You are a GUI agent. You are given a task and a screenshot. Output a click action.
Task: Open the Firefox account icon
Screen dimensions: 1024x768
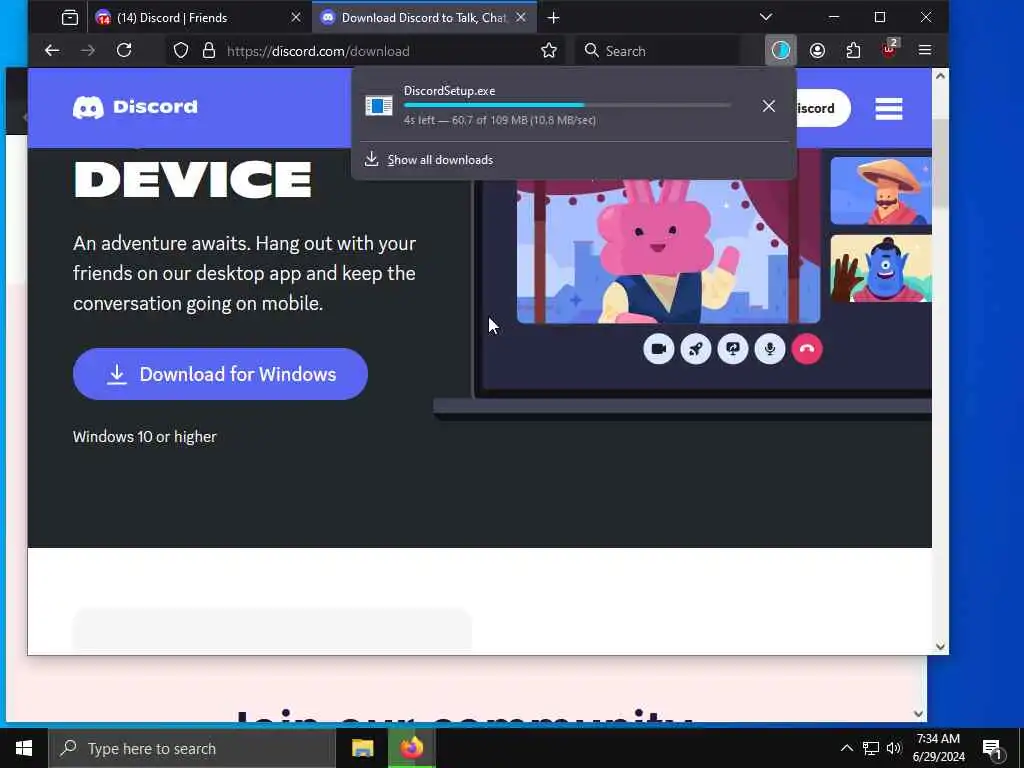pos(817,50)
